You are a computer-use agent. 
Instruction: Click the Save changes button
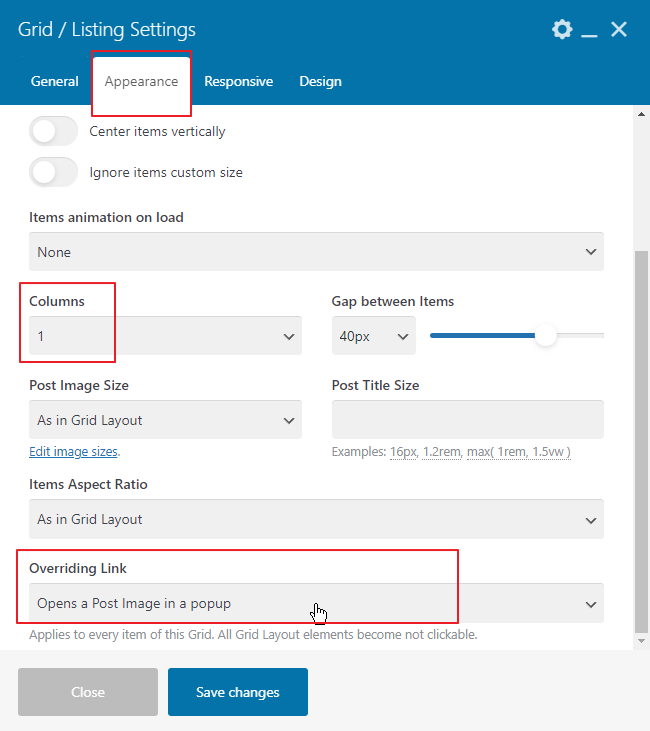point(238,692)
